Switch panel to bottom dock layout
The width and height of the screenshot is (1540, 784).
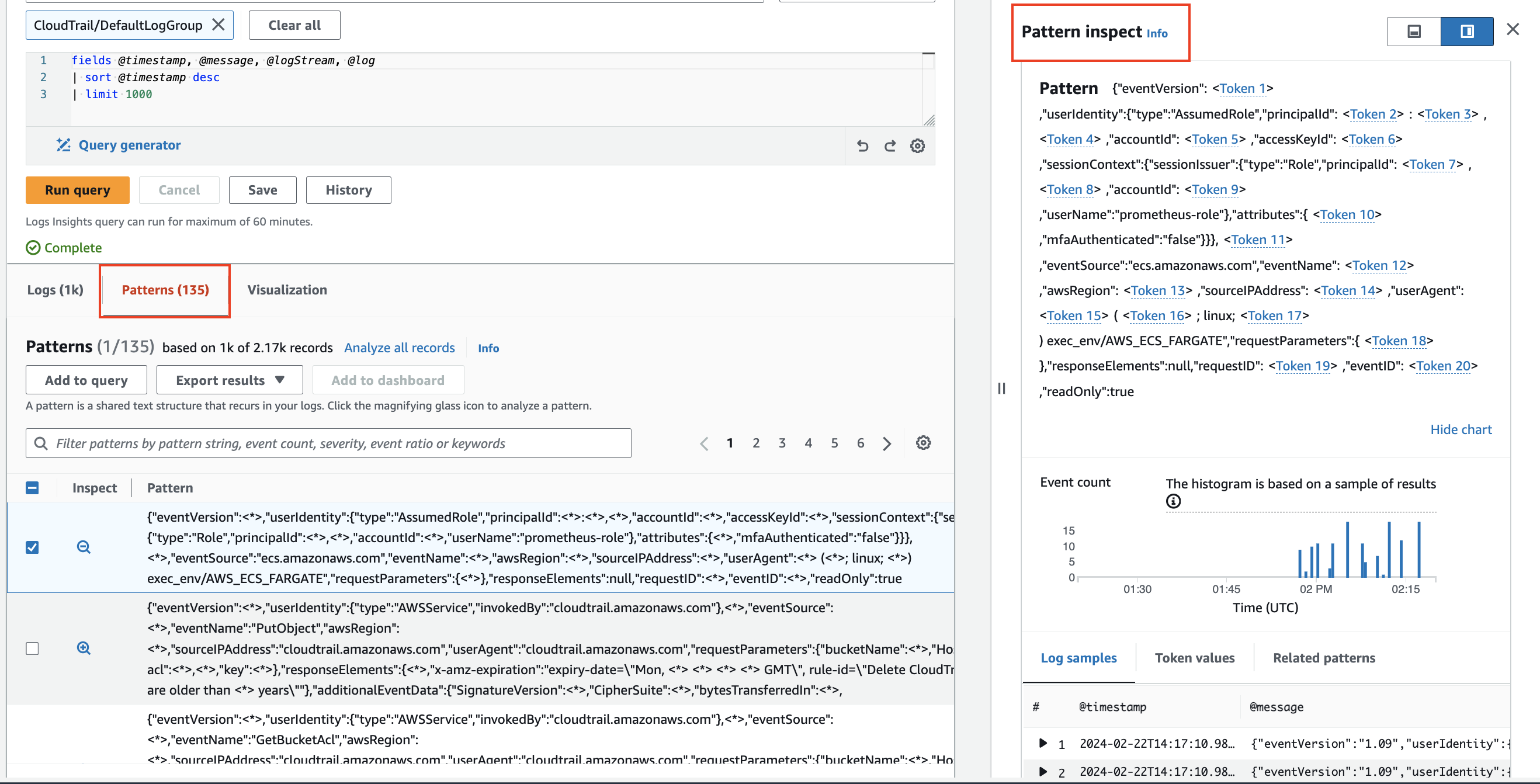(1414, 31)
